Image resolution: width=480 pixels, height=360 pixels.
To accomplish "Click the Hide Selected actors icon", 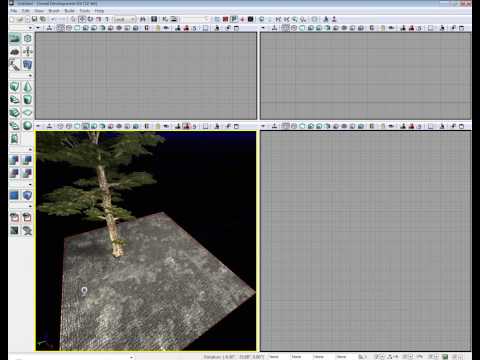I will point(28,218).
